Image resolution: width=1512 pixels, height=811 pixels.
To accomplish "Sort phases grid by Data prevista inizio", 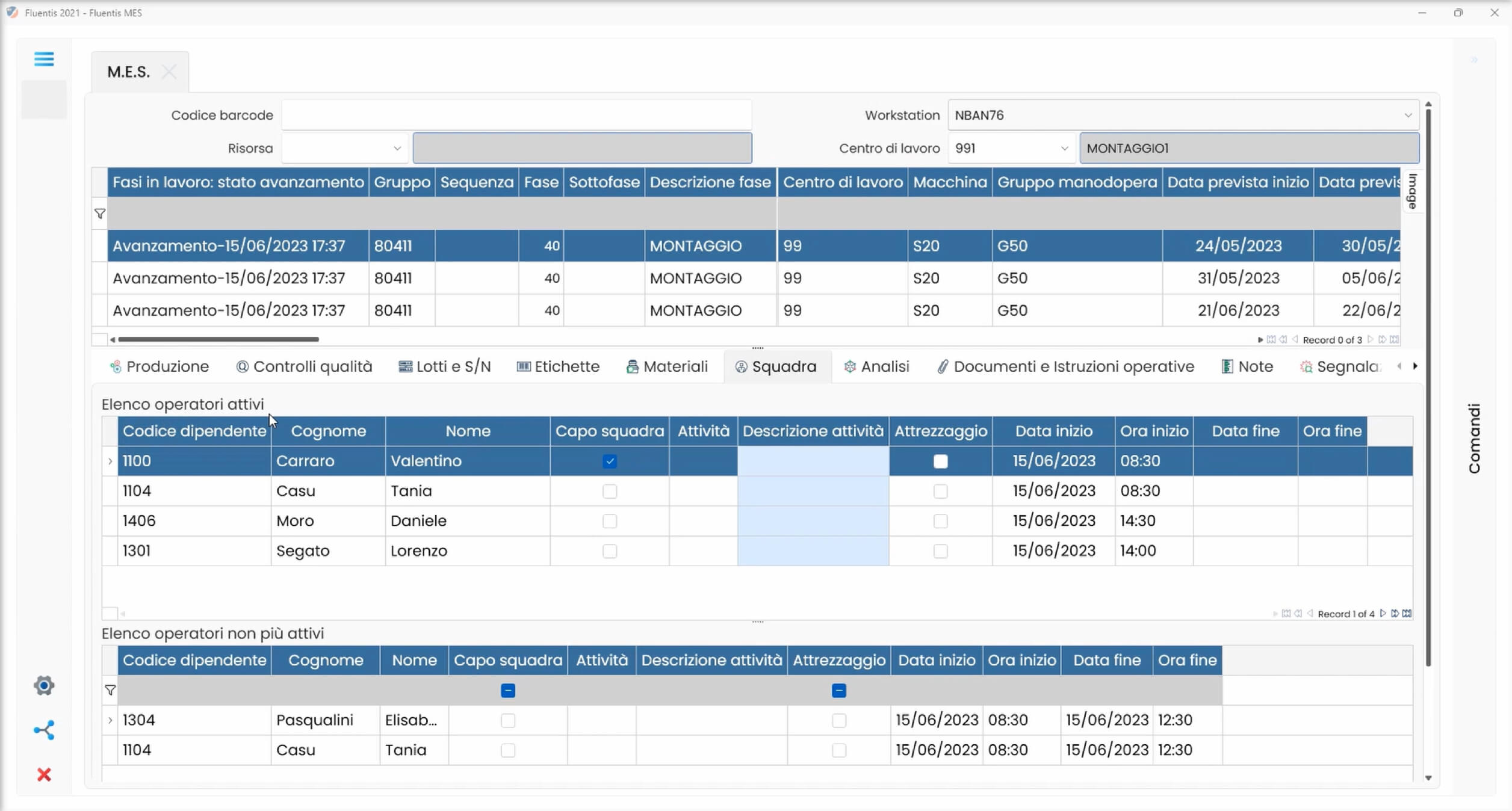I will 1238,182.
